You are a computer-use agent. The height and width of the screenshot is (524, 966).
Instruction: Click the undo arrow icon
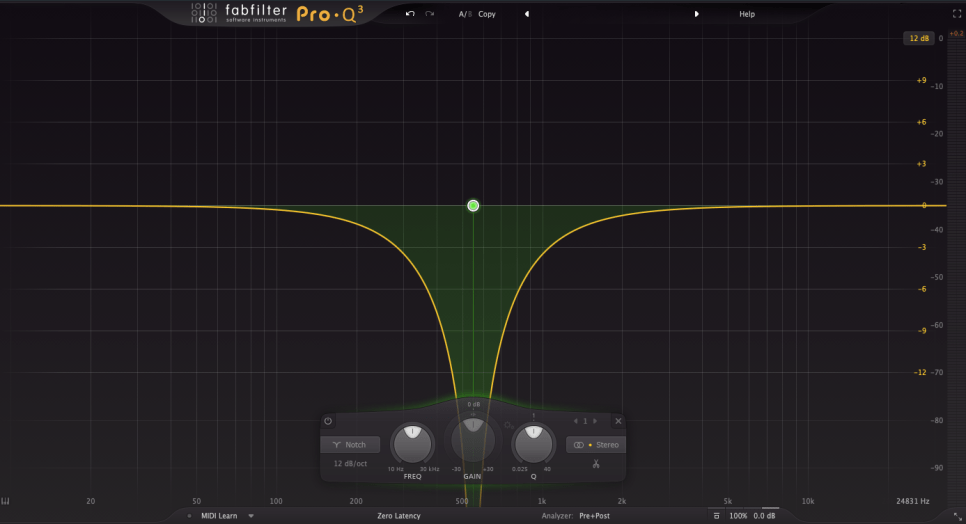[x=410, y=14]
